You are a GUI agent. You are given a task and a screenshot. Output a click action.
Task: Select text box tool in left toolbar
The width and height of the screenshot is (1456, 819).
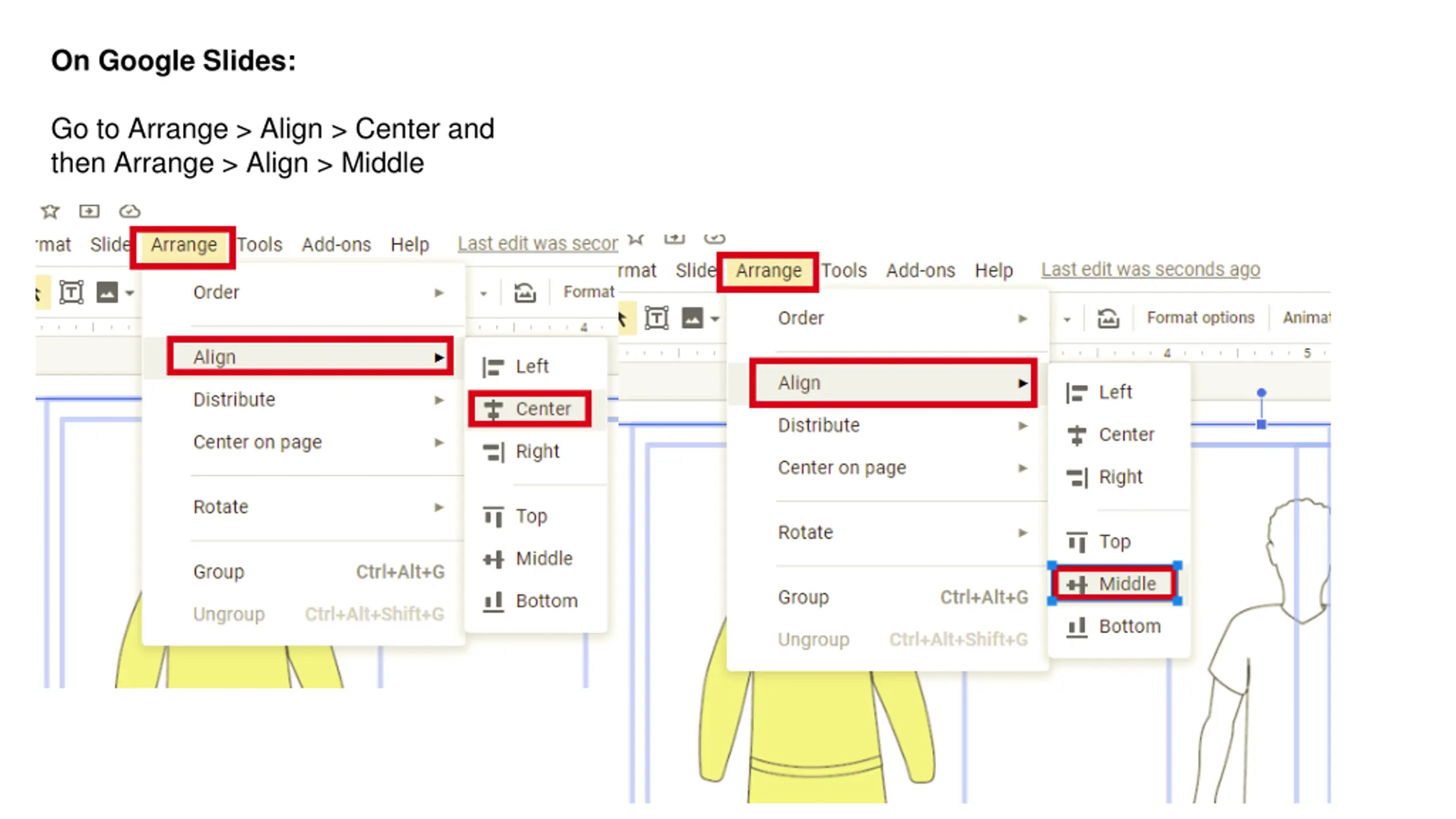point(72,293)
